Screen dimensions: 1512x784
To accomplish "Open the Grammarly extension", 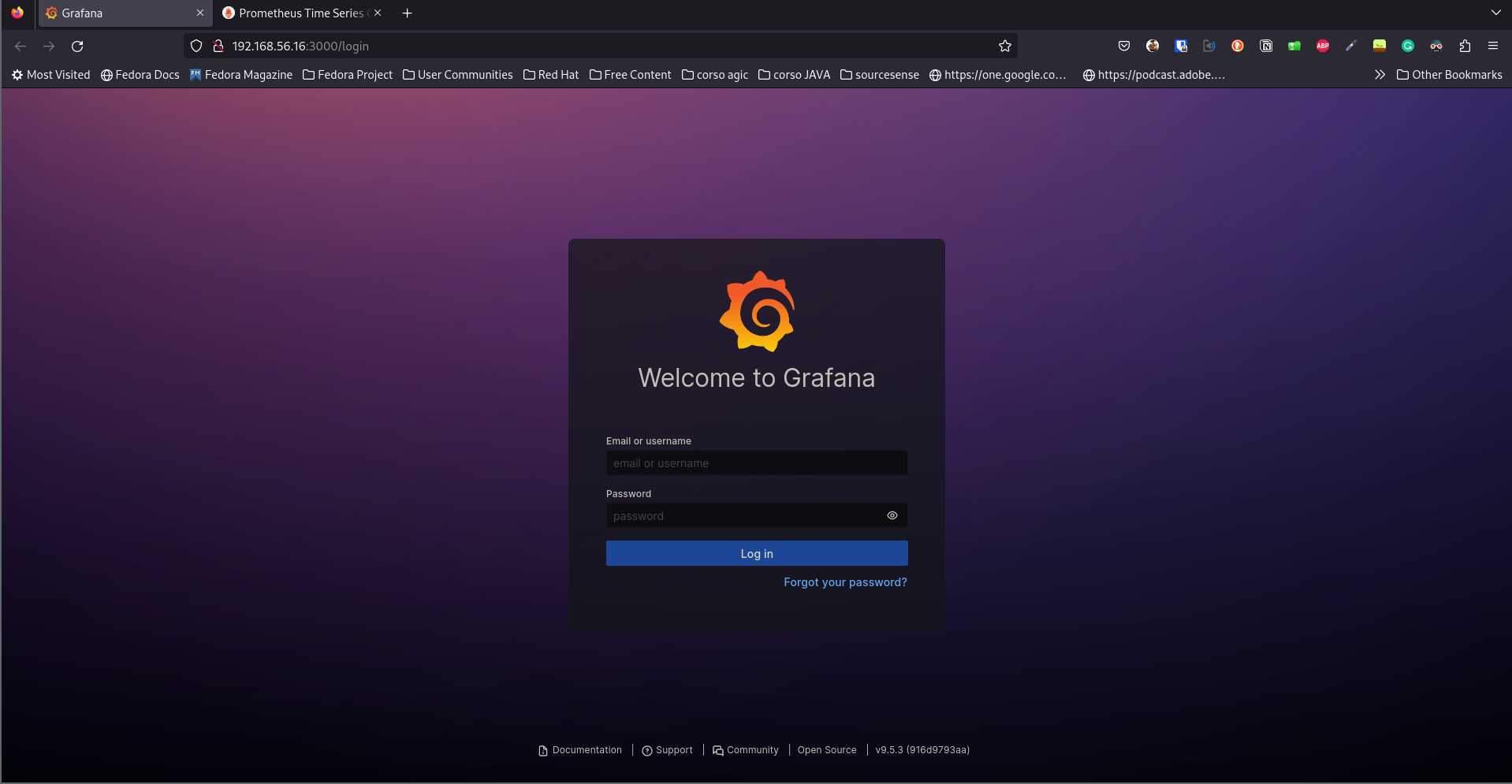I will tap(1408, 46).
